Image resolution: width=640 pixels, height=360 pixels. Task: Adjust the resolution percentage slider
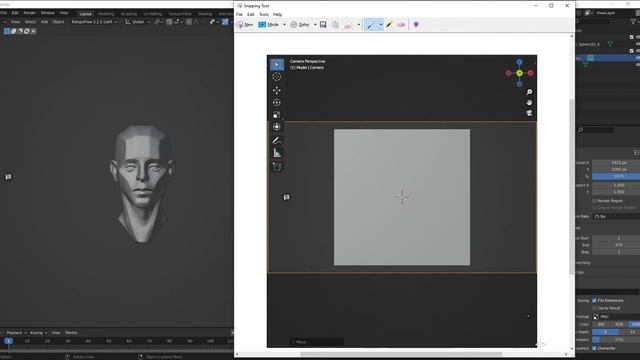click(616, 176)
